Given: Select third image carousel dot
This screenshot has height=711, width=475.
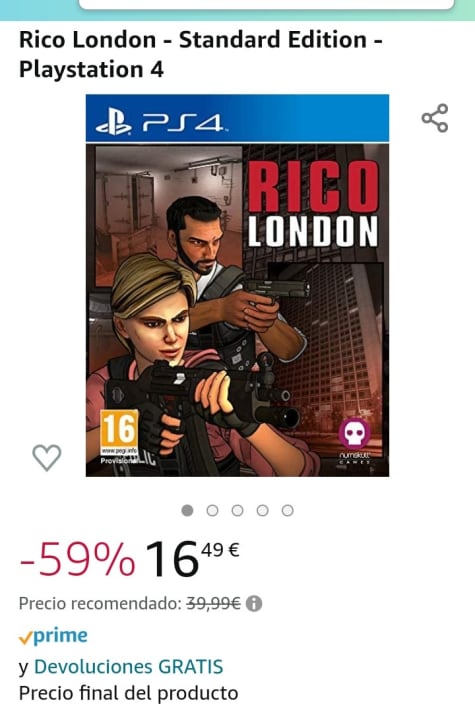Looking at the screenshot, I should [x=237, y=511].
